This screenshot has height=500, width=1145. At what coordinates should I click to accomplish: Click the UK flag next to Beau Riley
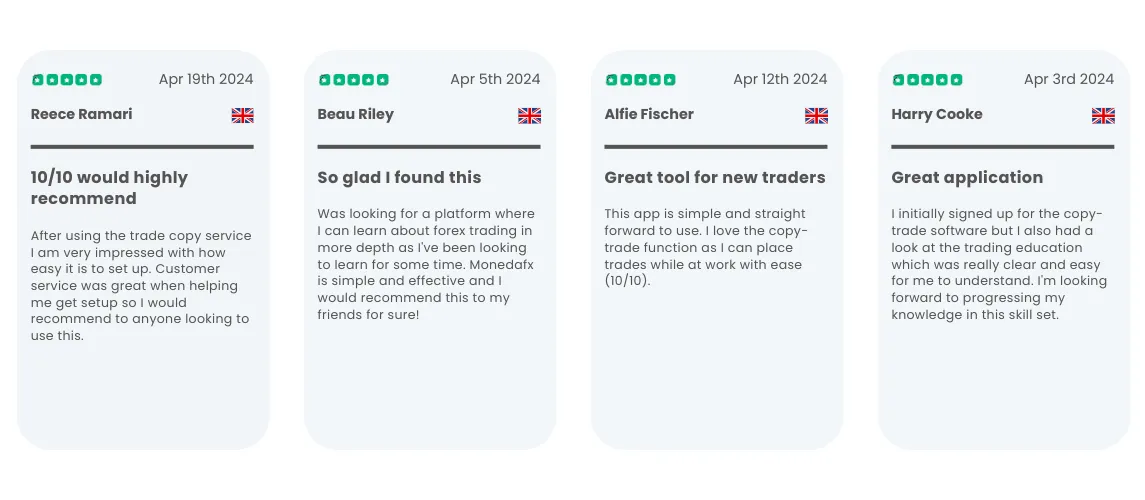(529, 115)
